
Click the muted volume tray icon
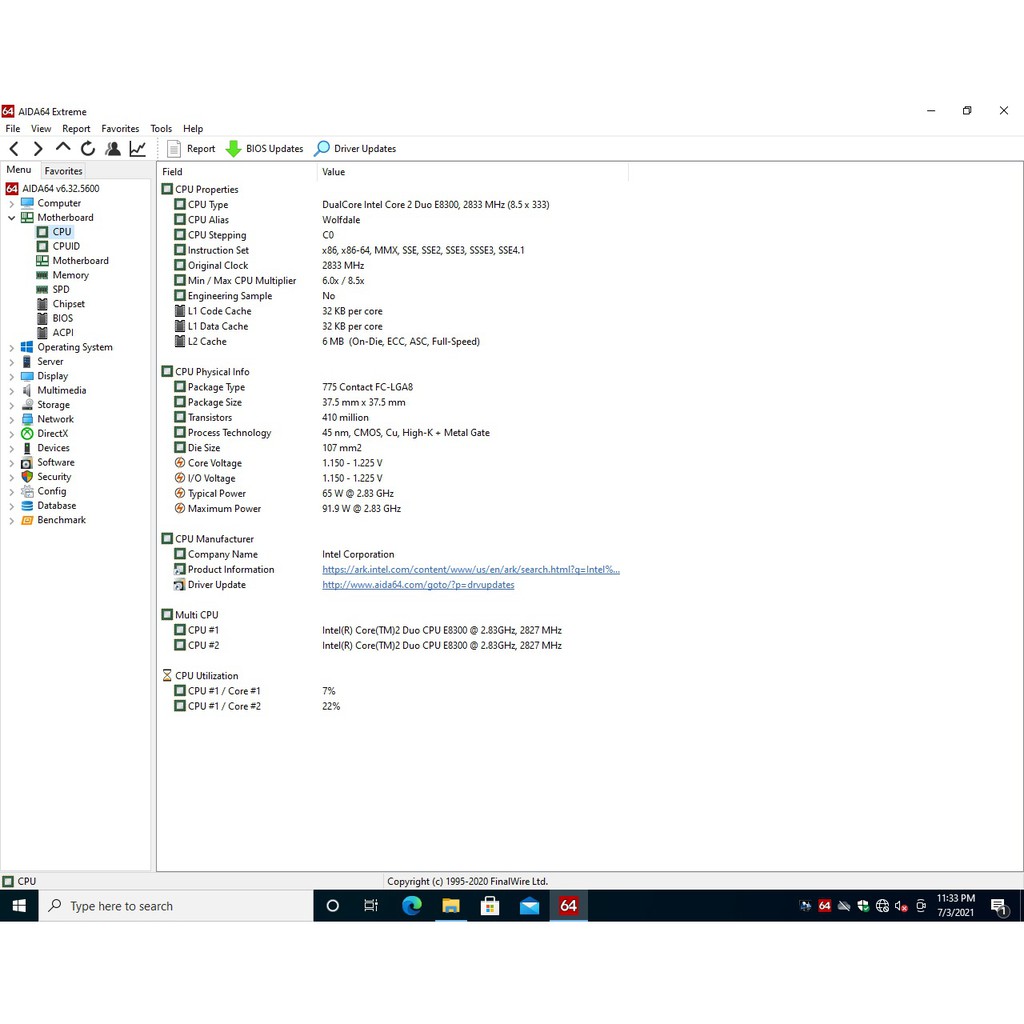pos(901,906)
